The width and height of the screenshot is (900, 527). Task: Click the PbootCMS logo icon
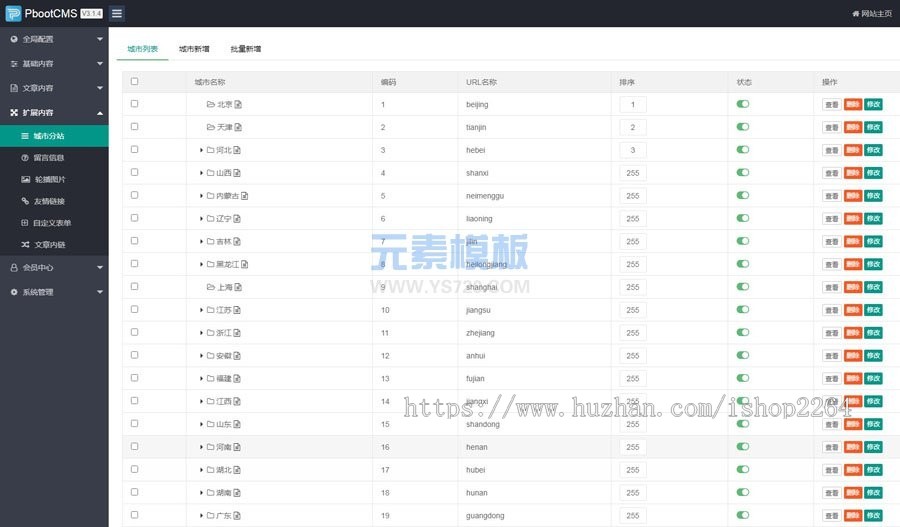point(13,13)
